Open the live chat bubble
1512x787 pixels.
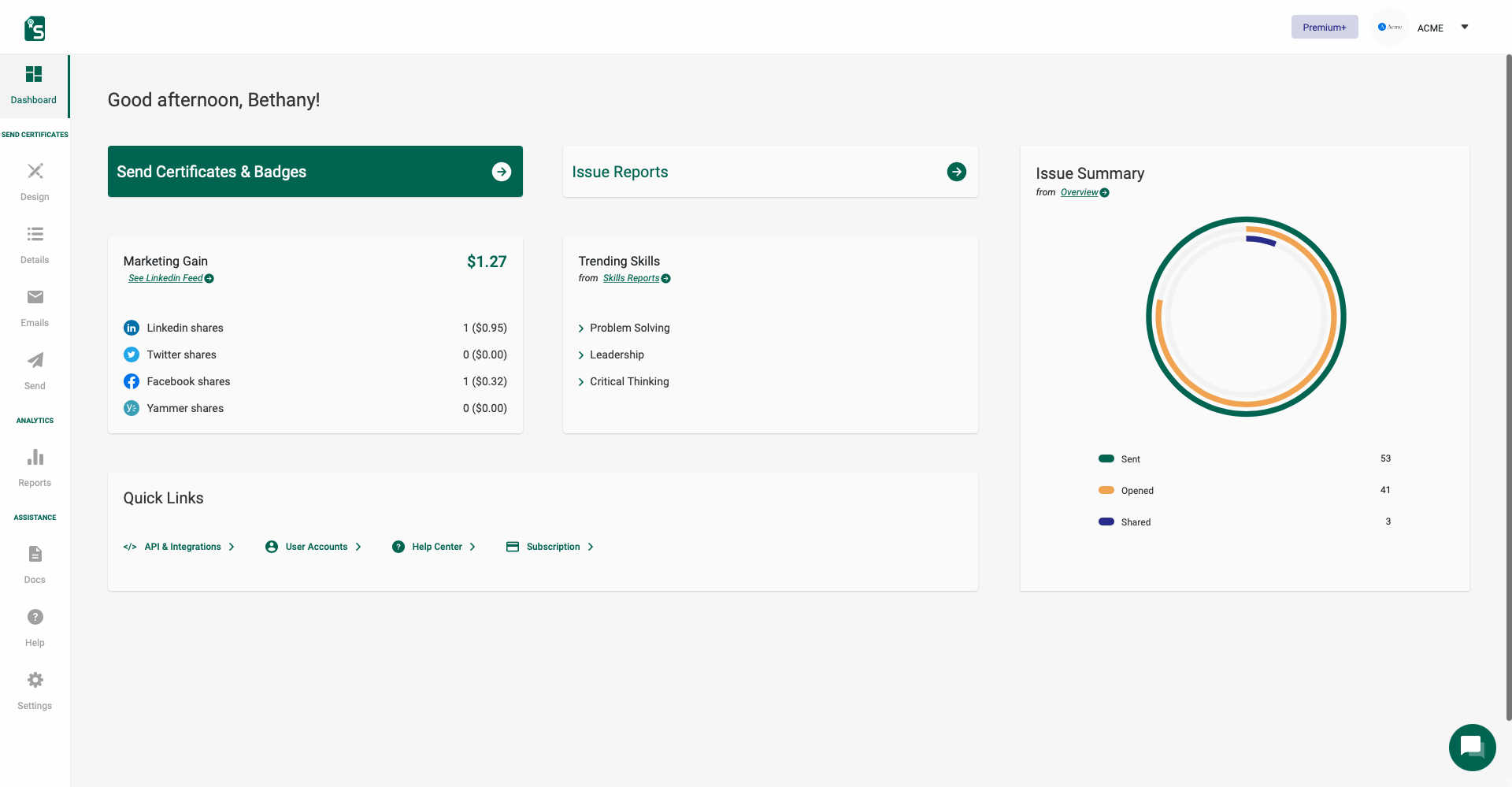1471,747
